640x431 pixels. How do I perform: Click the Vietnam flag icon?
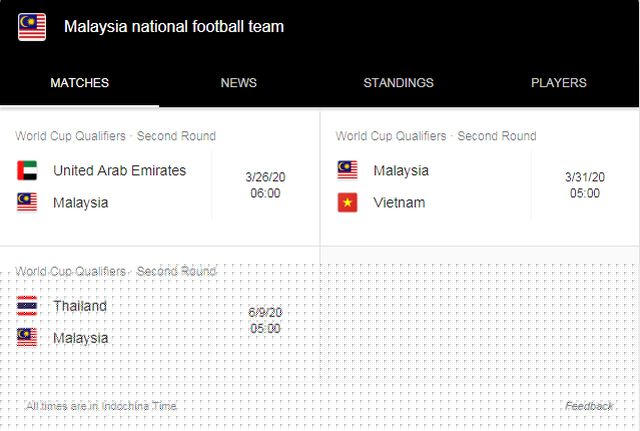pos(347,203)
